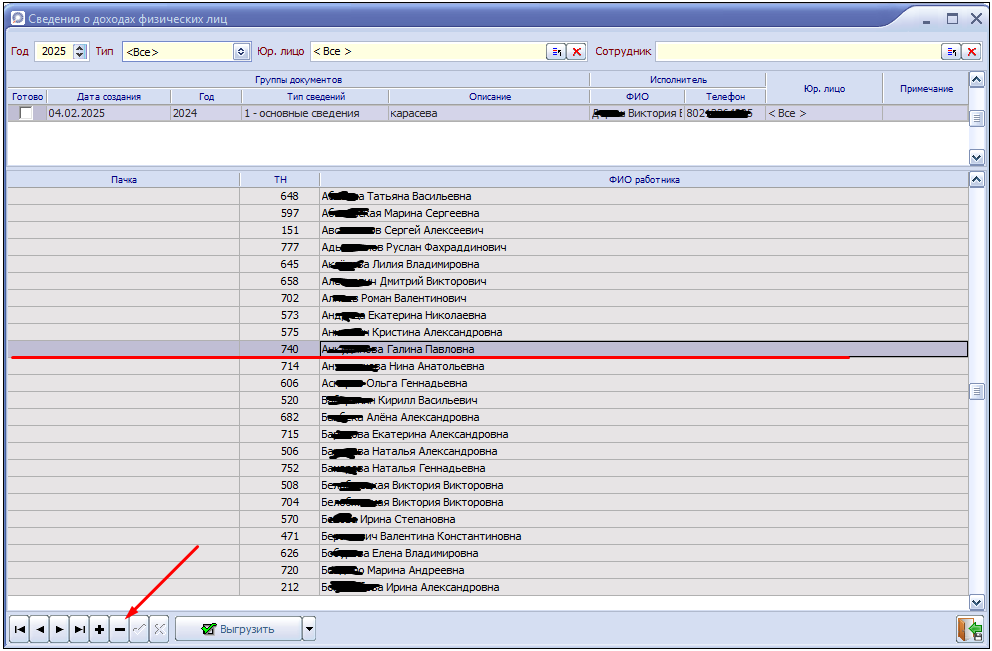Delete the selected record with minus button
The height and width of the screenshot is (651, 992).
point(119,629)
